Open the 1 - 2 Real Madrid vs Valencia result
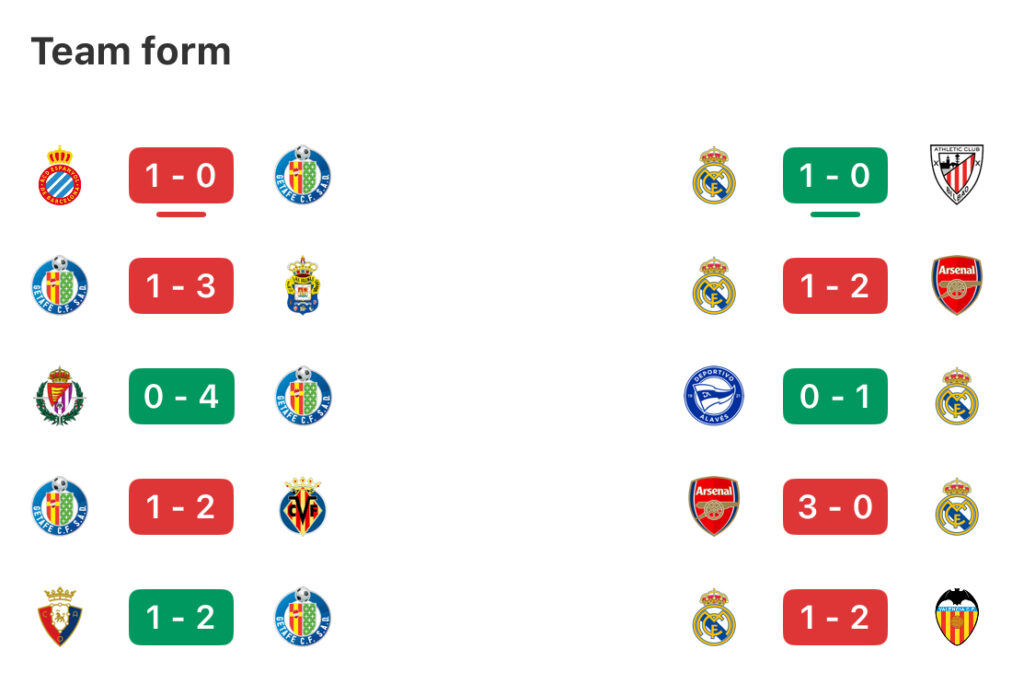Screen dimensions: 1024x684 (x=835, y=617)
